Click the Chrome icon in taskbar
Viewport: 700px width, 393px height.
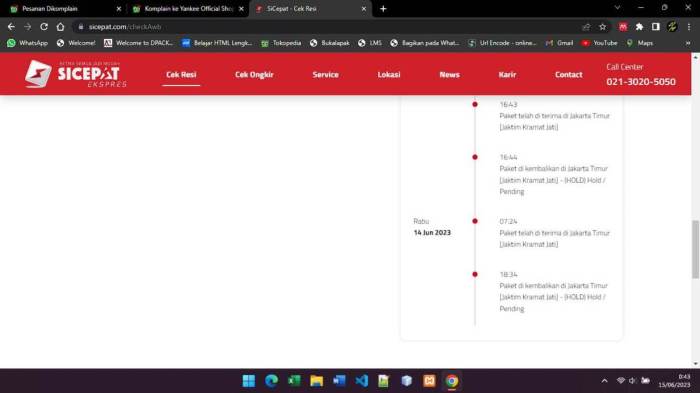(x=452, y=381)
